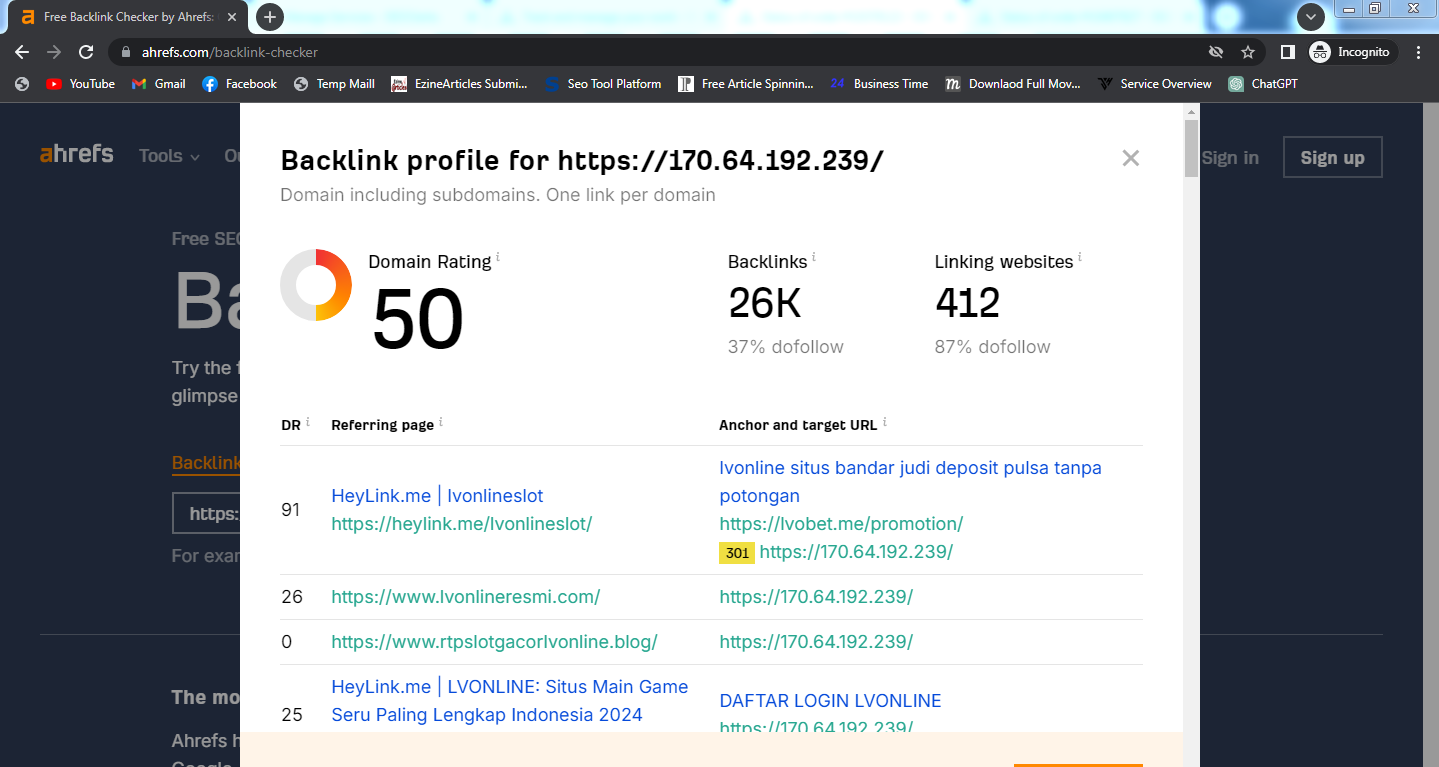The width and height of the screenshot is (1439, 767).
Task: Click the Domain Rating donut chart
Action: coord(316,285)
